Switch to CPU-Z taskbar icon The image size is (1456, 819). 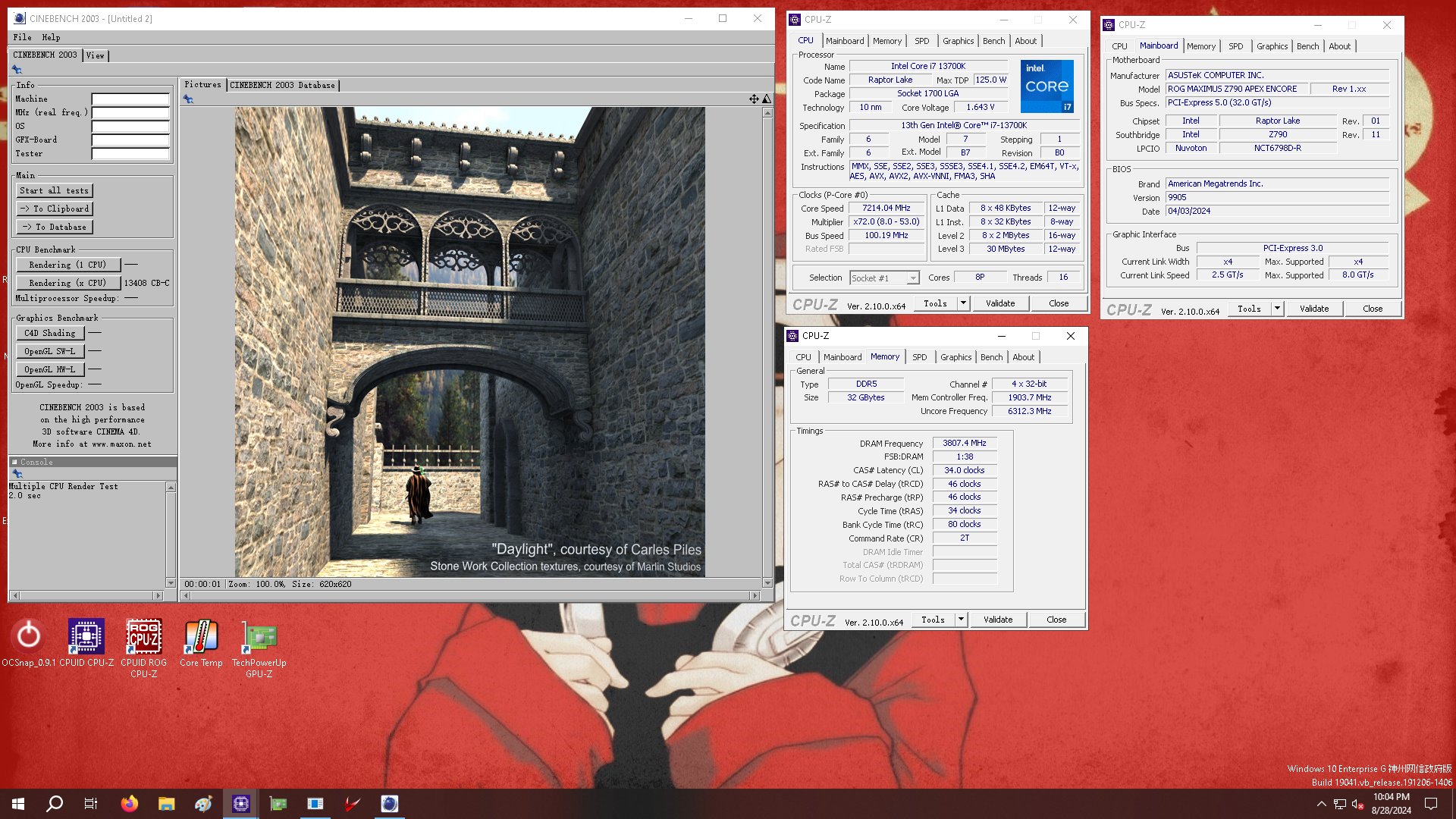241,804
